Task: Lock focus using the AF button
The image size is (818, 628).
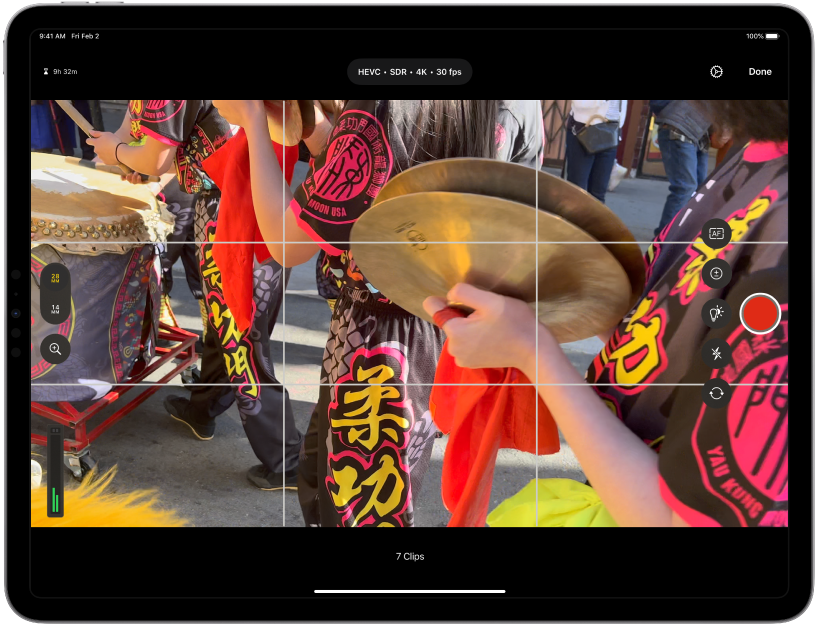Action: pyautogui.click(x=717, y=232)
